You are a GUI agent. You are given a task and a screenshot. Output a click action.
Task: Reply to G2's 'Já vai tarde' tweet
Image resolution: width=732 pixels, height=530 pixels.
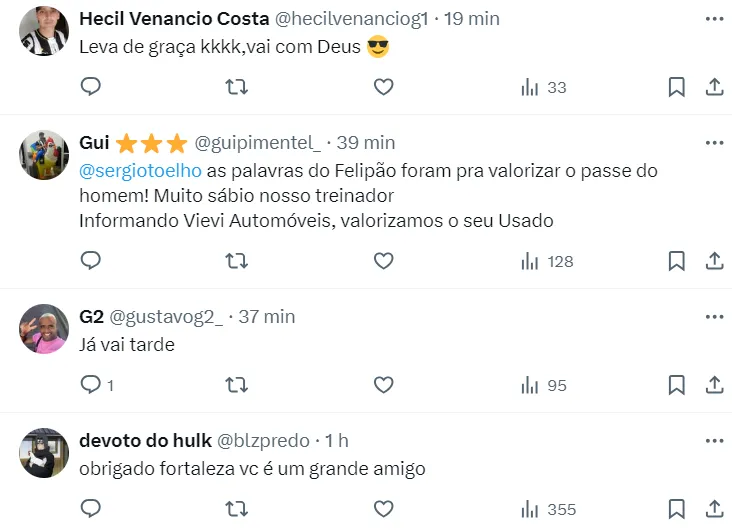point(91,385)
